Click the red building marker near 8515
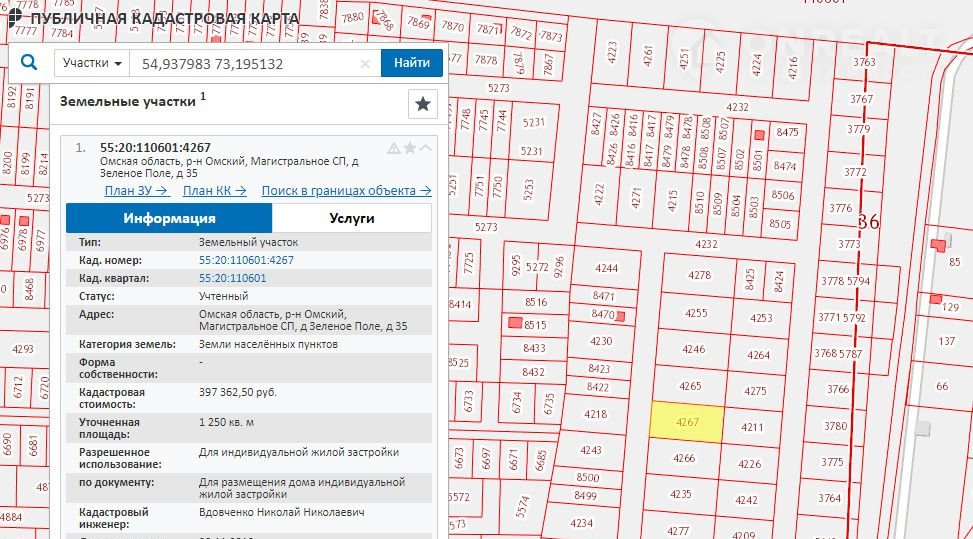 [516, 323]
